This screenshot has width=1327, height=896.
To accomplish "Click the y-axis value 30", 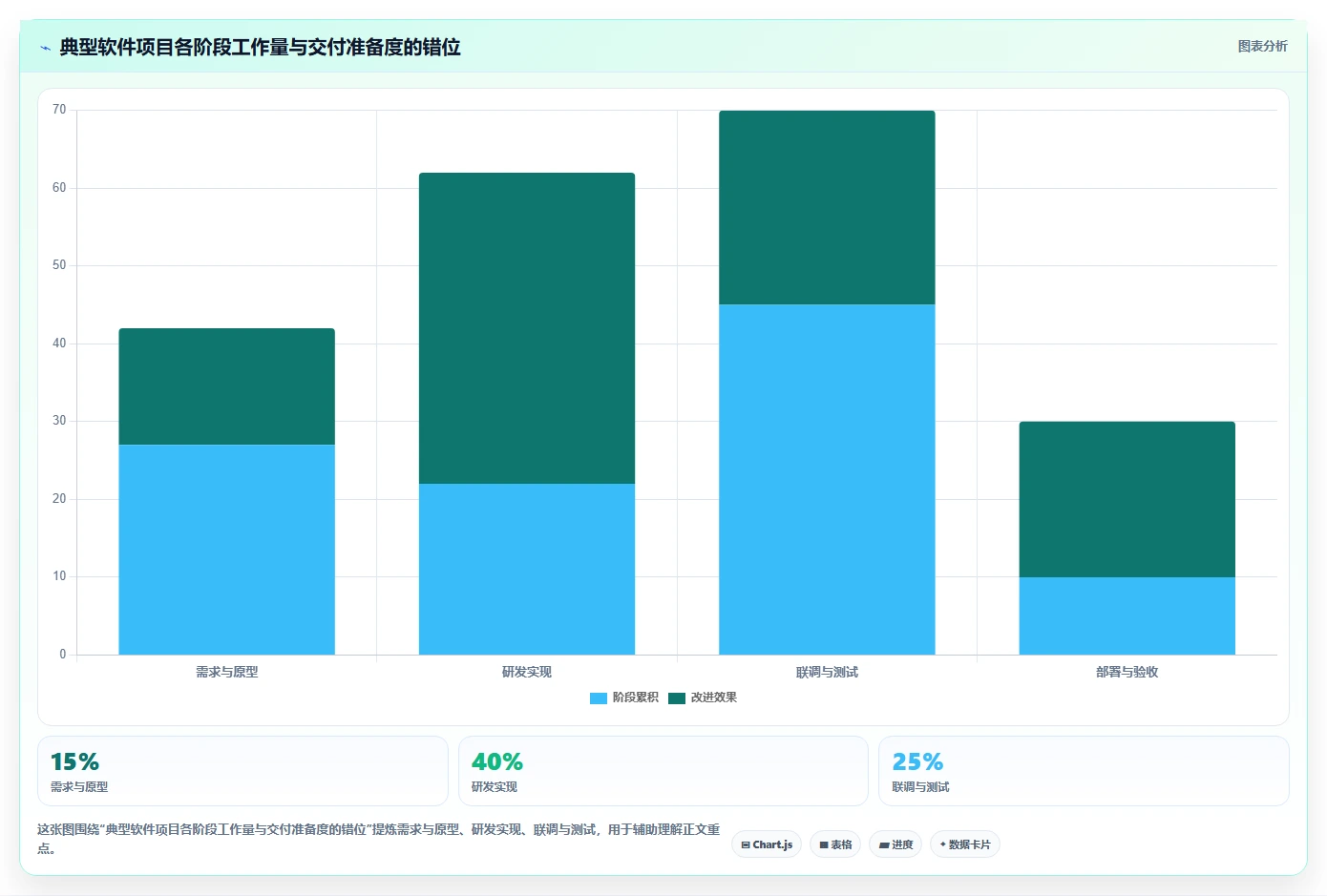I will coord(59,421).
